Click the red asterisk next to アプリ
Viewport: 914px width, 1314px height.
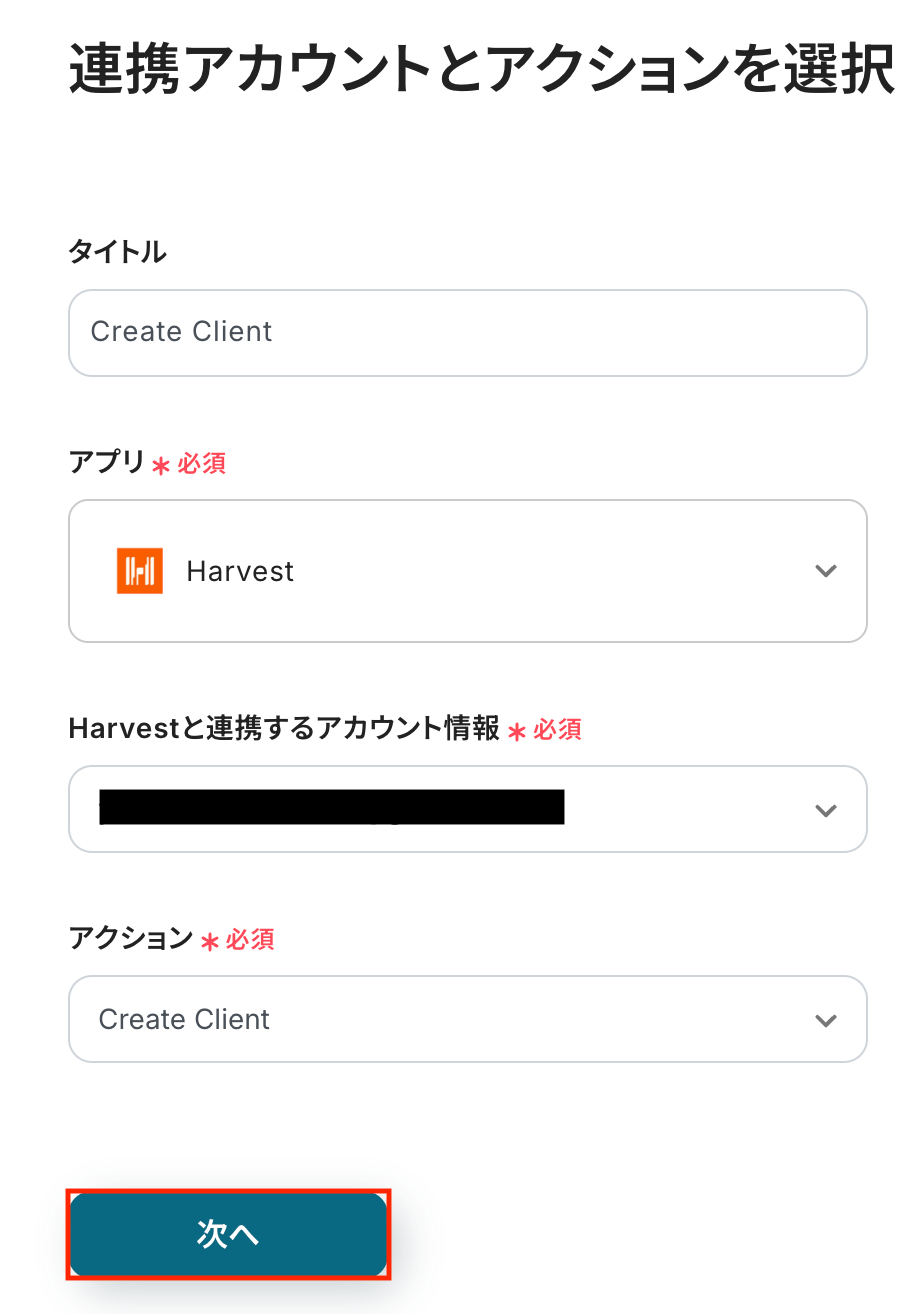(x=161, y=465)
